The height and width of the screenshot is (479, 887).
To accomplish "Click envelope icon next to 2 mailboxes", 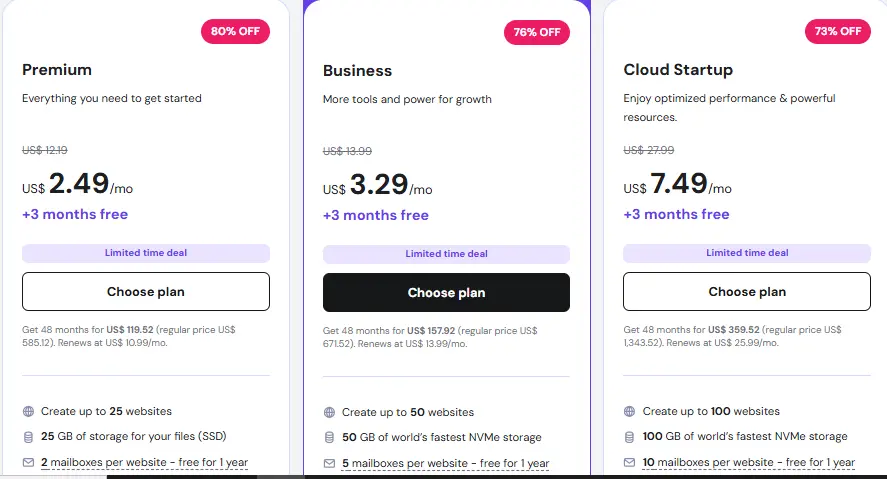I will [28, 463].
